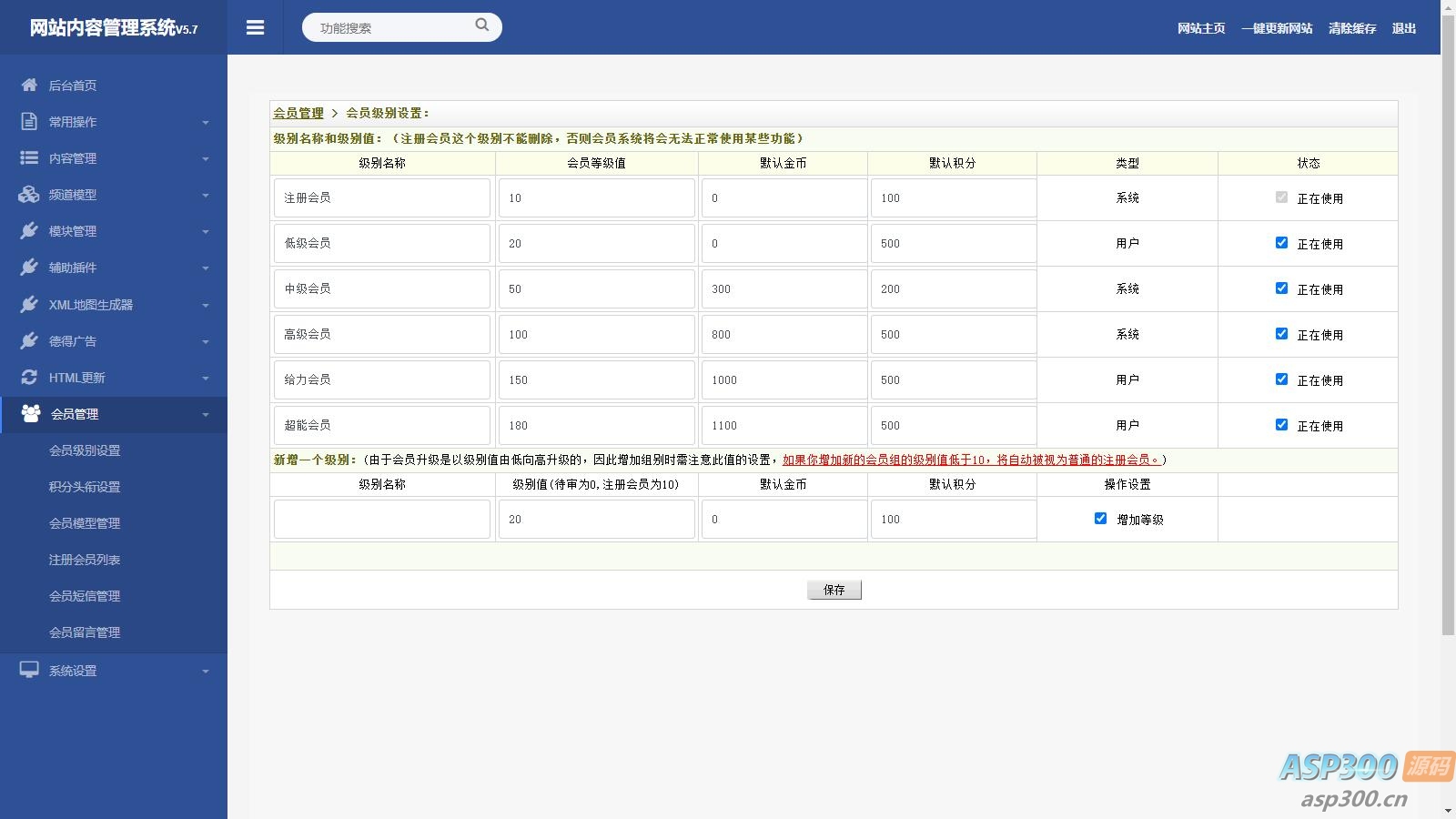
Task: Click the document icon beside 常用操作
Action: [x=29, y=121]
